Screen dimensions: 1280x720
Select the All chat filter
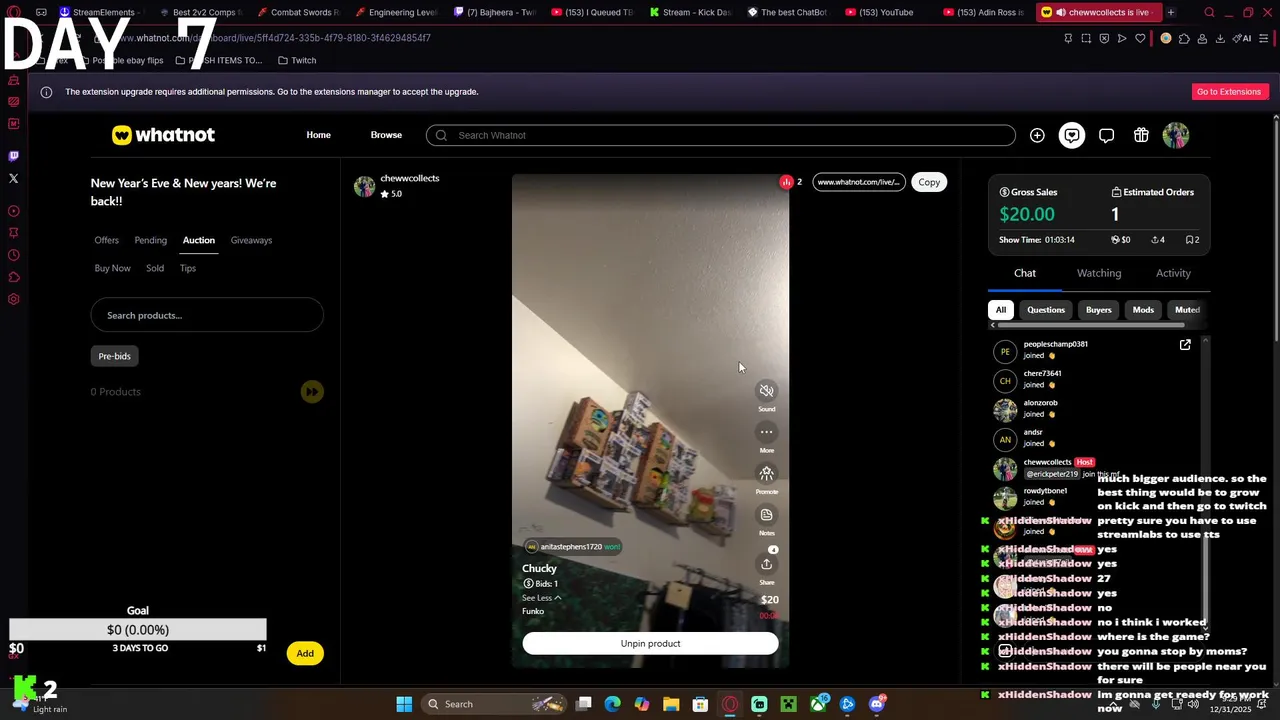(1001, 310)
